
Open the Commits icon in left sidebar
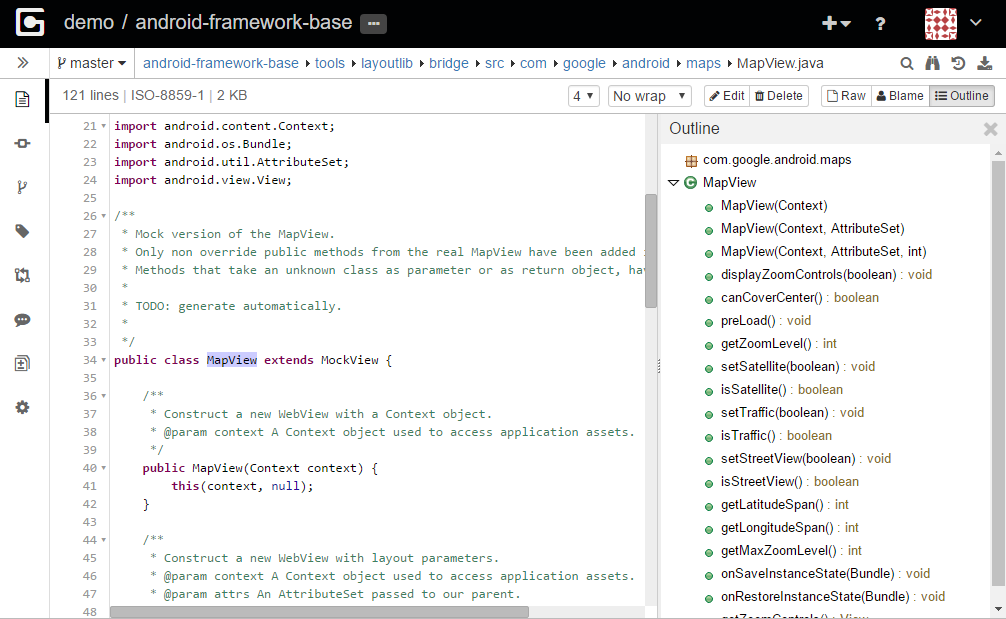point(22,143)
